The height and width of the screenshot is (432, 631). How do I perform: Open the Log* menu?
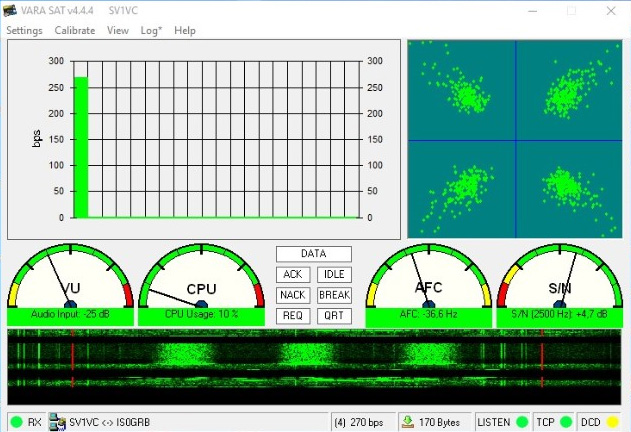151,31
